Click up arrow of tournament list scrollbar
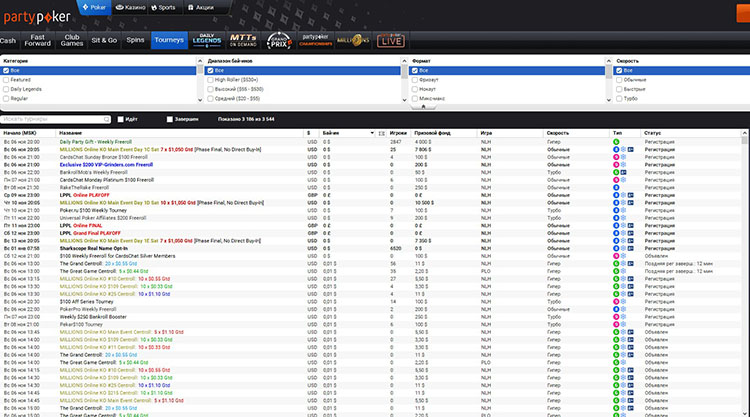This screenshot has height=417, width=750. [744, 133]
